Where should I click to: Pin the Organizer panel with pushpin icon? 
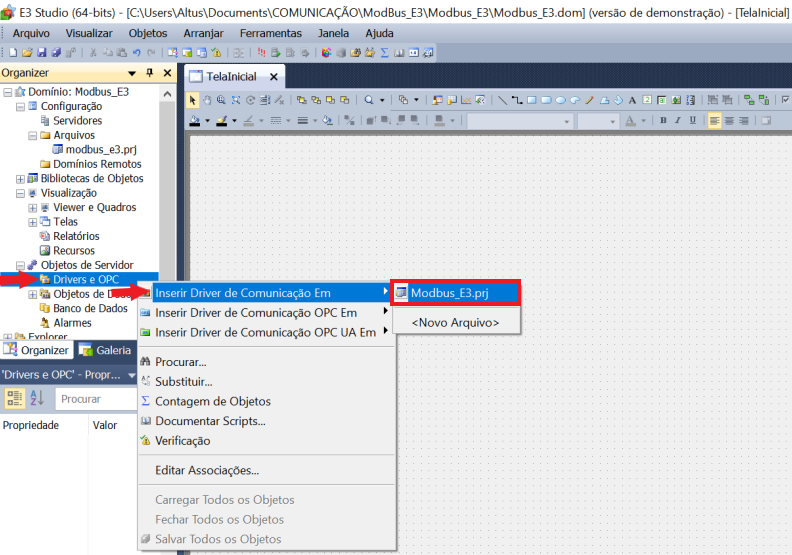(x=149, y=73)
